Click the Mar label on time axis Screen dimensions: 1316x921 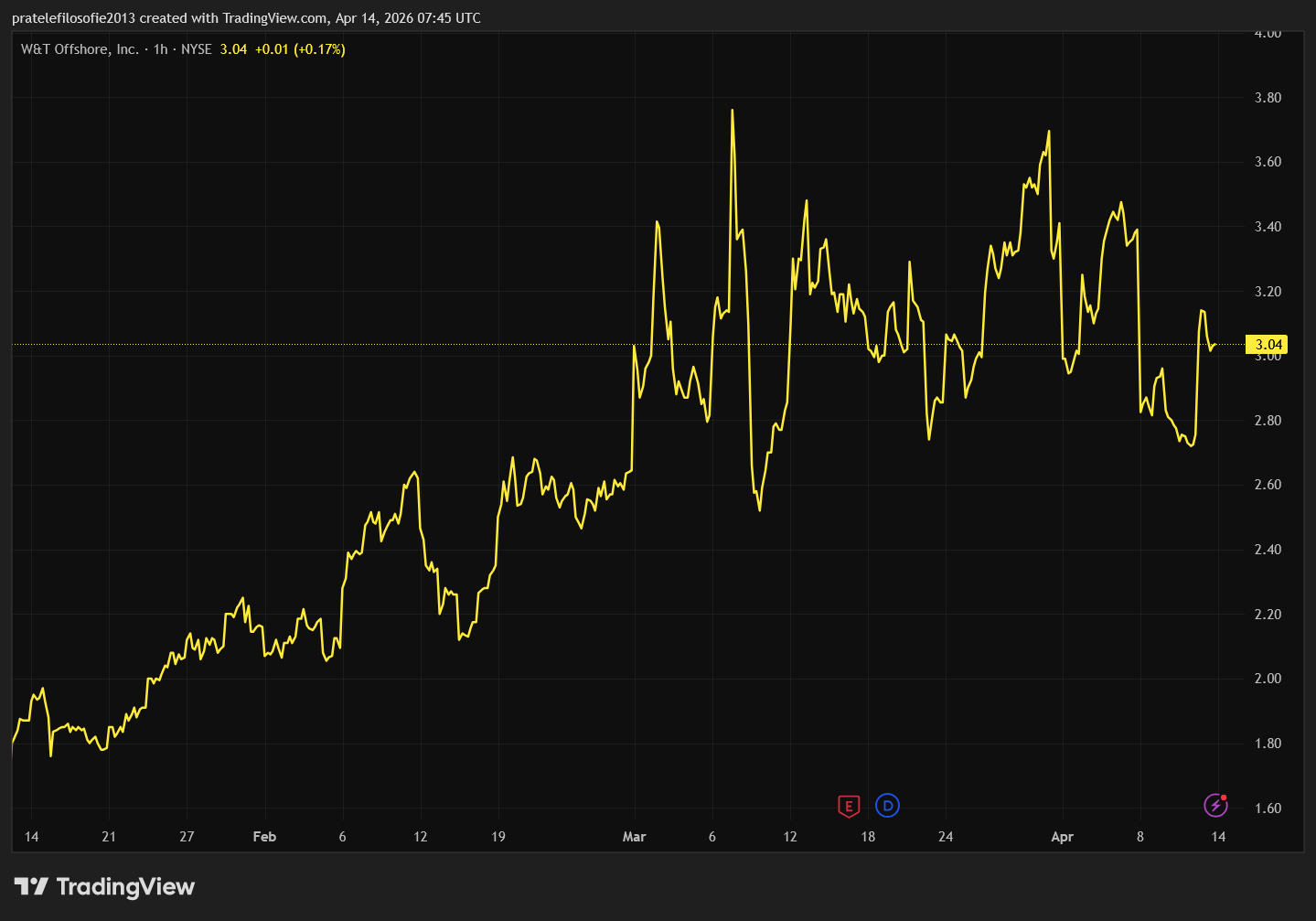point(634,837)
